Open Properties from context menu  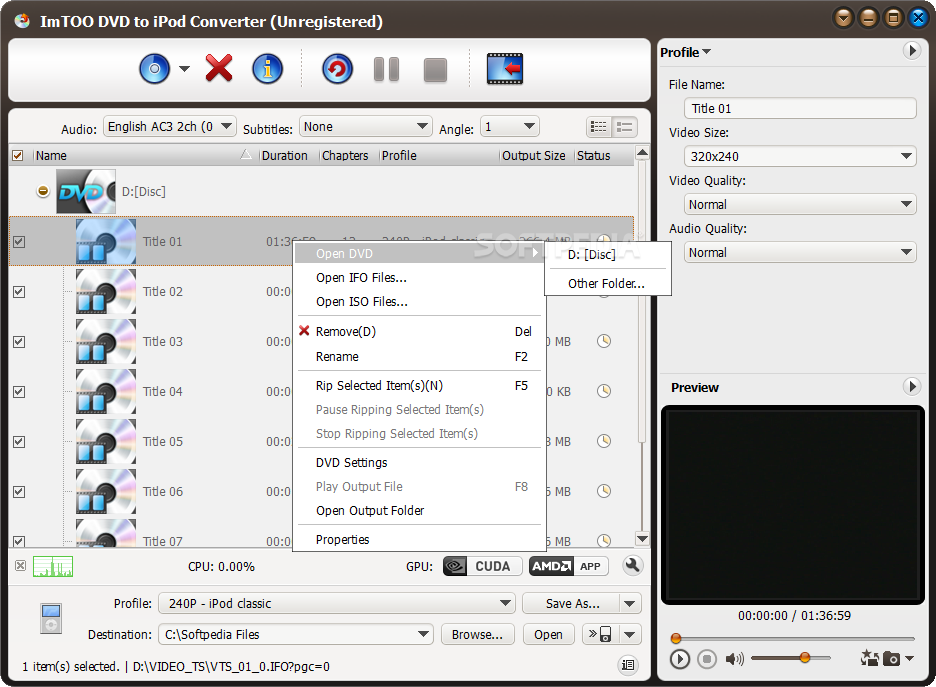(419, 540)
